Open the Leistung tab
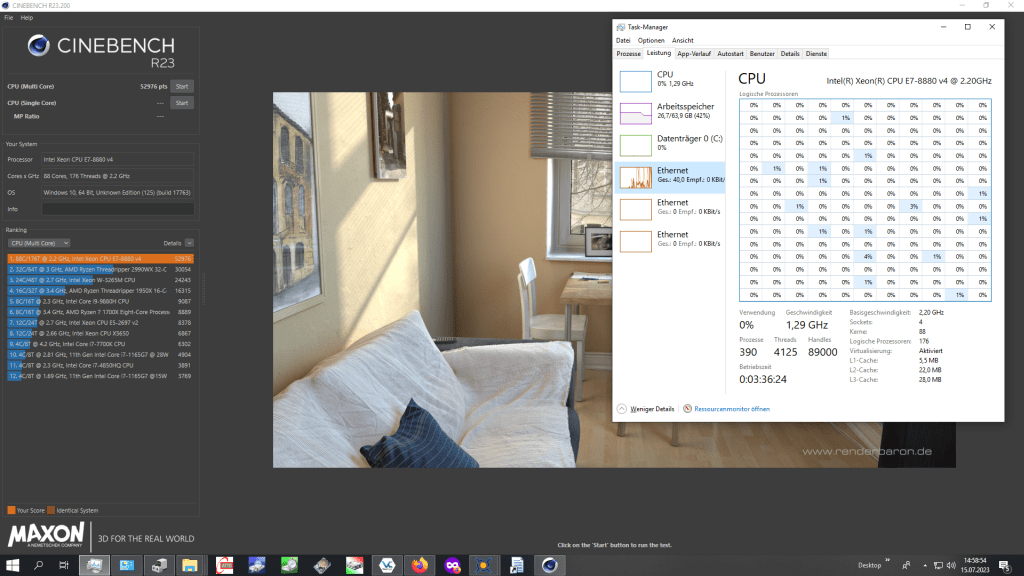1024x576 pixels. [x=658, y=54]
